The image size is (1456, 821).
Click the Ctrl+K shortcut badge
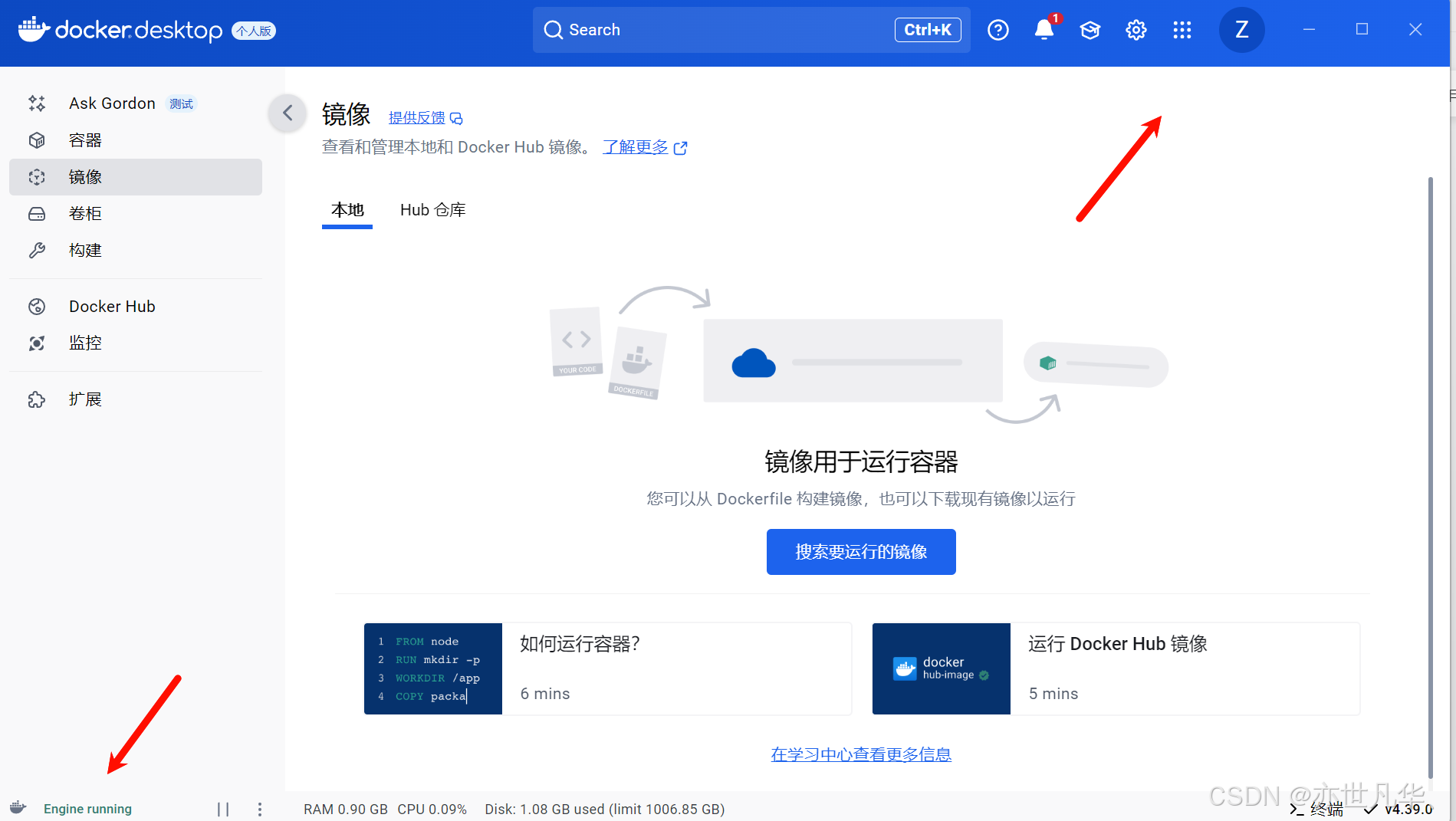pyautogui.click(x=928, y=30)
